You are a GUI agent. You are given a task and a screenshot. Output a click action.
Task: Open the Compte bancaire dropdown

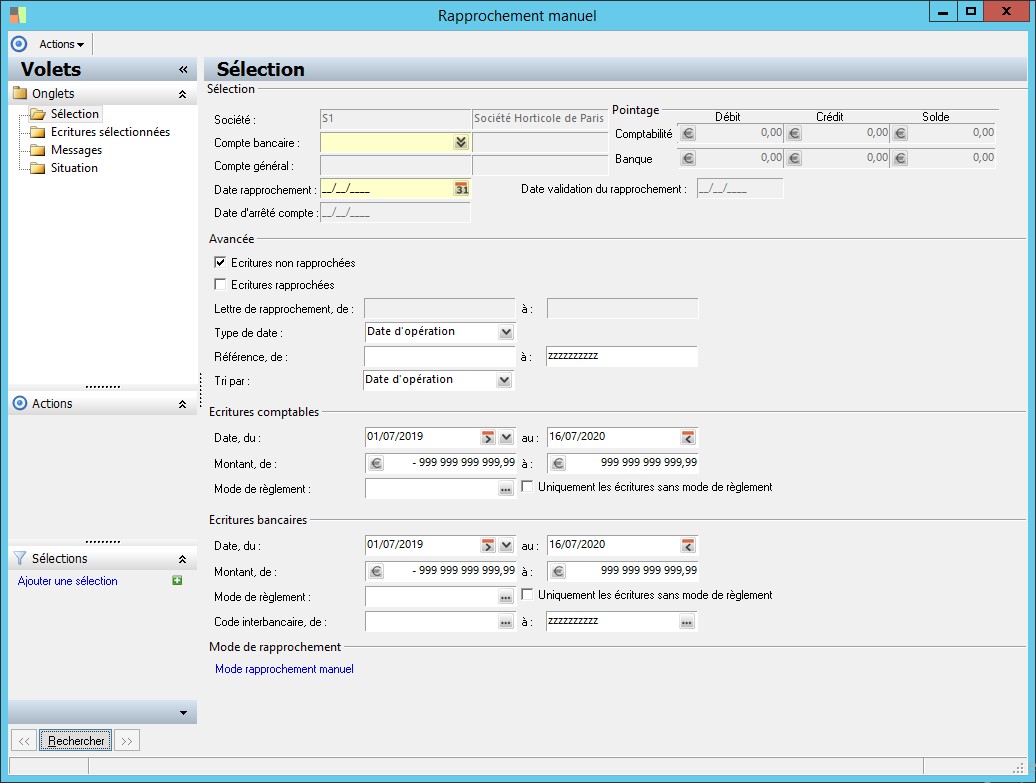pyautogui.click(x=460, y=143)
